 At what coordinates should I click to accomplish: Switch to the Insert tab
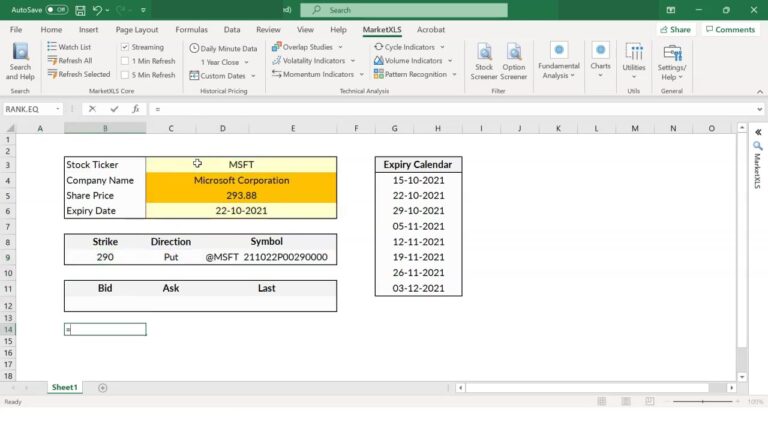coord(89,29)
